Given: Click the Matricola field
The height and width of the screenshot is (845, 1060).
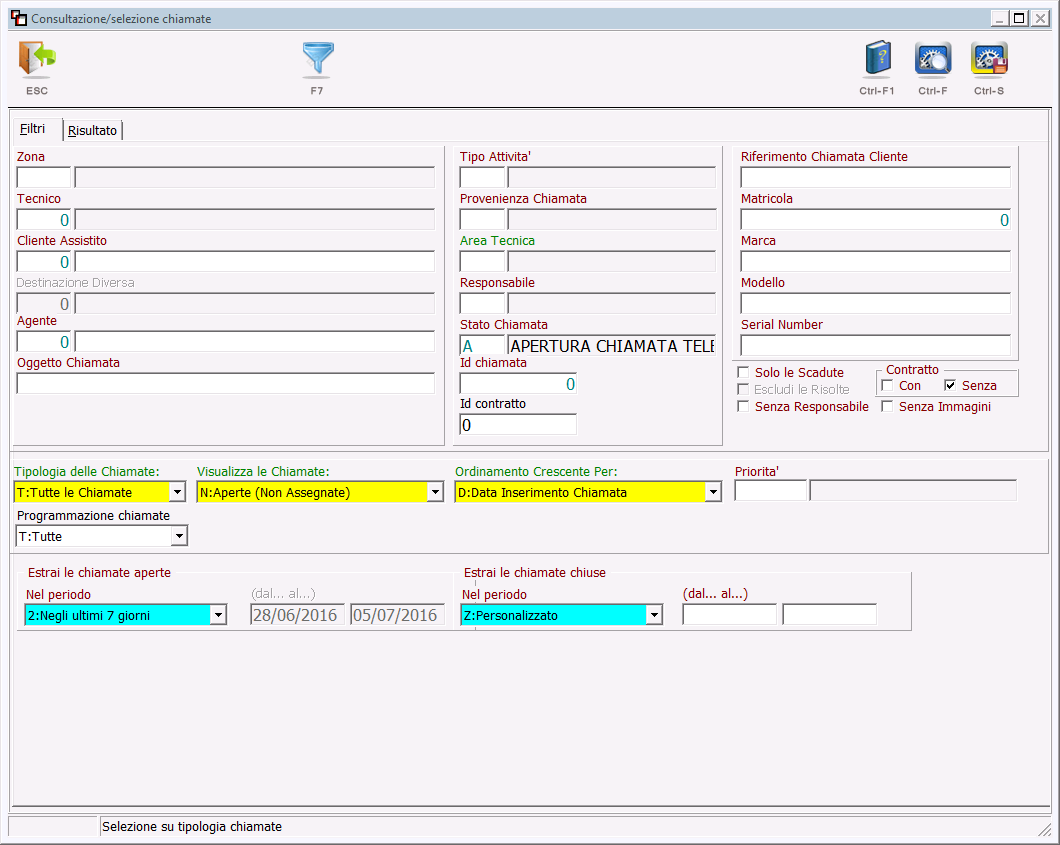Looking at the screenshot, I should coord(875,220).
